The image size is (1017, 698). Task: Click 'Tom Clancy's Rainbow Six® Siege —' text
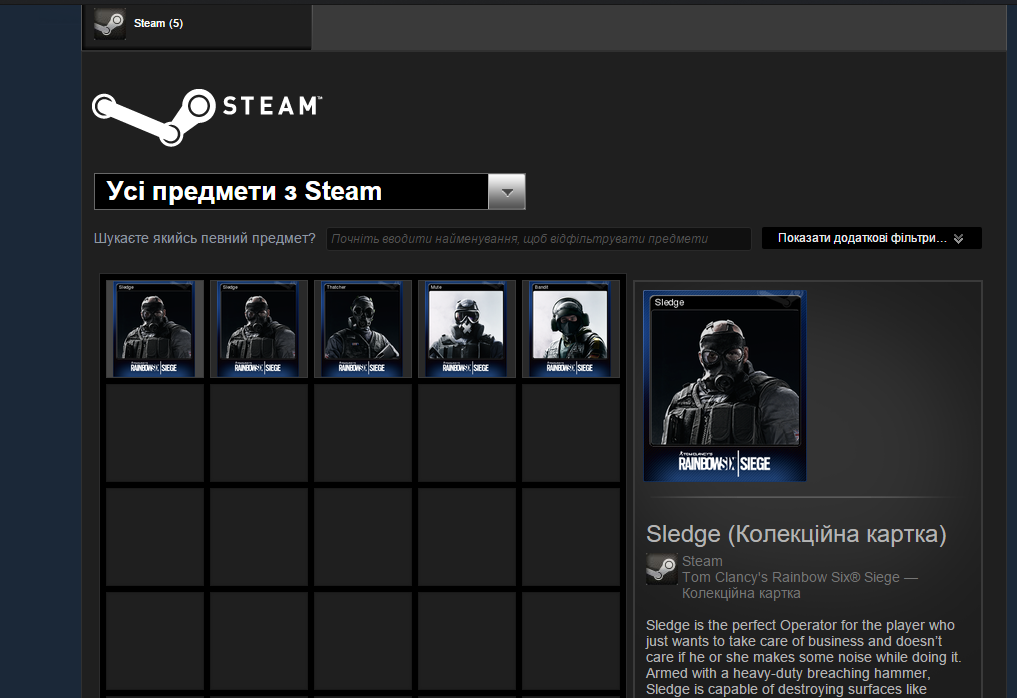[800, 577]
